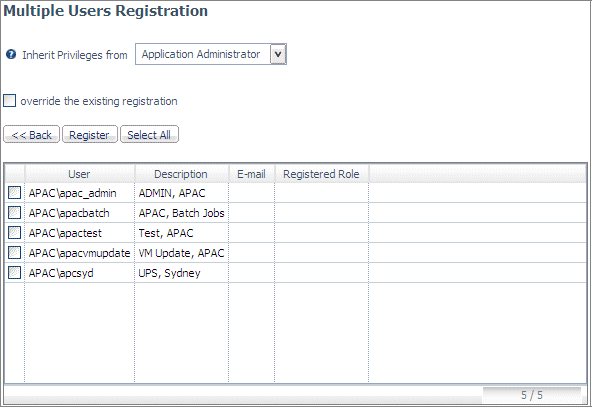Image resolution: width=592 pixels, height=409 pixels.
Task: Select the APAC, Batch Jobs description cell
Action: (x=181, y=213)
